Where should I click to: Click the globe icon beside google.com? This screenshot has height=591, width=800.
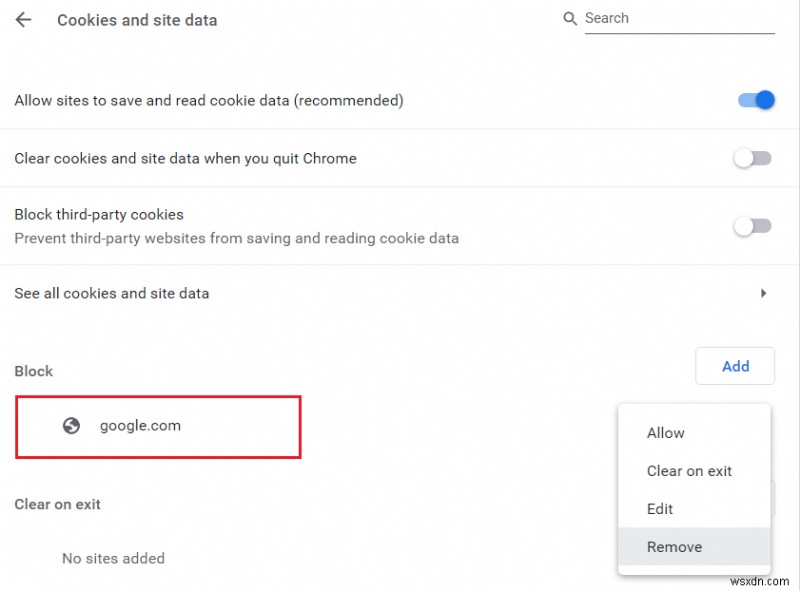(71, 426)
